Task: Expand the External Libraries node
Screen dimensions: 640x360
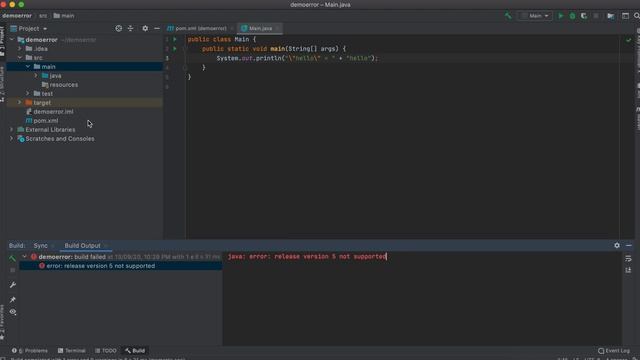Action: [x=12, y=129]
